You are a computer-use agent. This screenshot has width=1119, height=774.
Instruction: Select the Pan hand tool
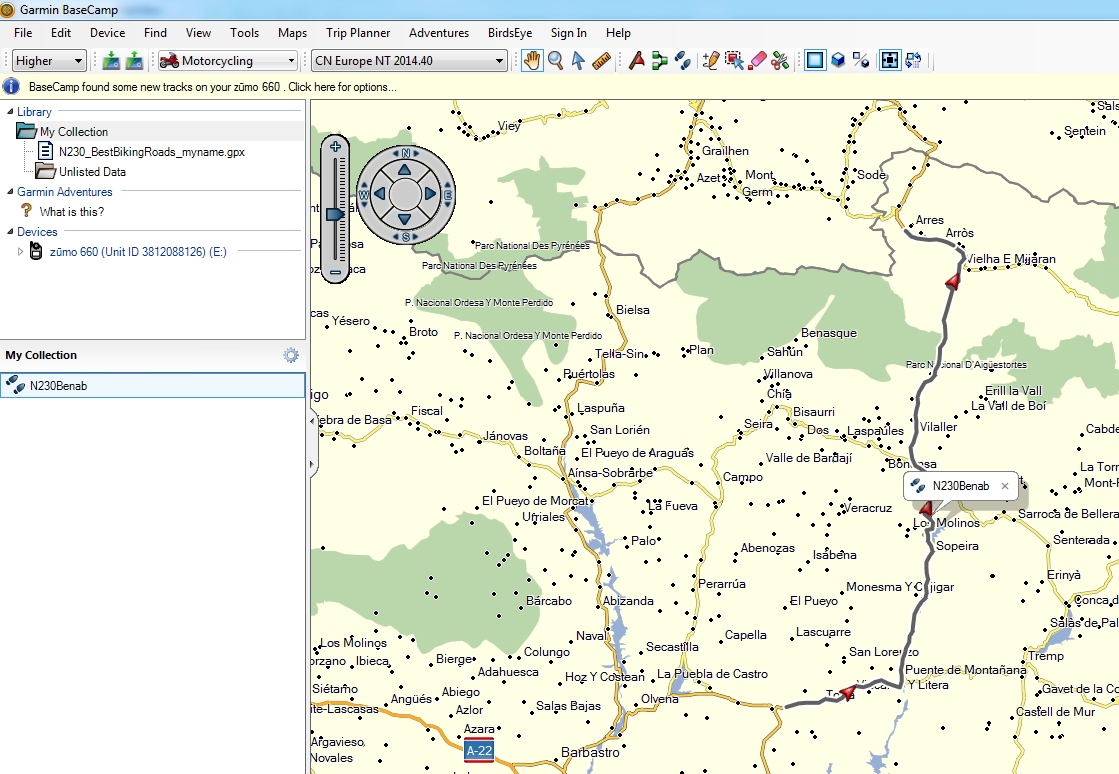[x=532, y=61]
